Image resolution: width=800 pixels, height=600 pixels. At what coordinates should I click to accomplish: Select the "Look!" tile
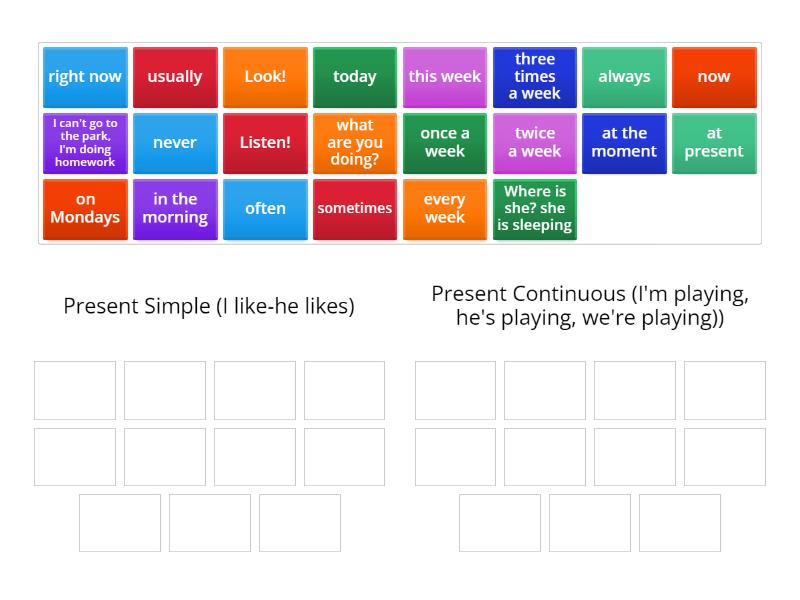(265, 77)
